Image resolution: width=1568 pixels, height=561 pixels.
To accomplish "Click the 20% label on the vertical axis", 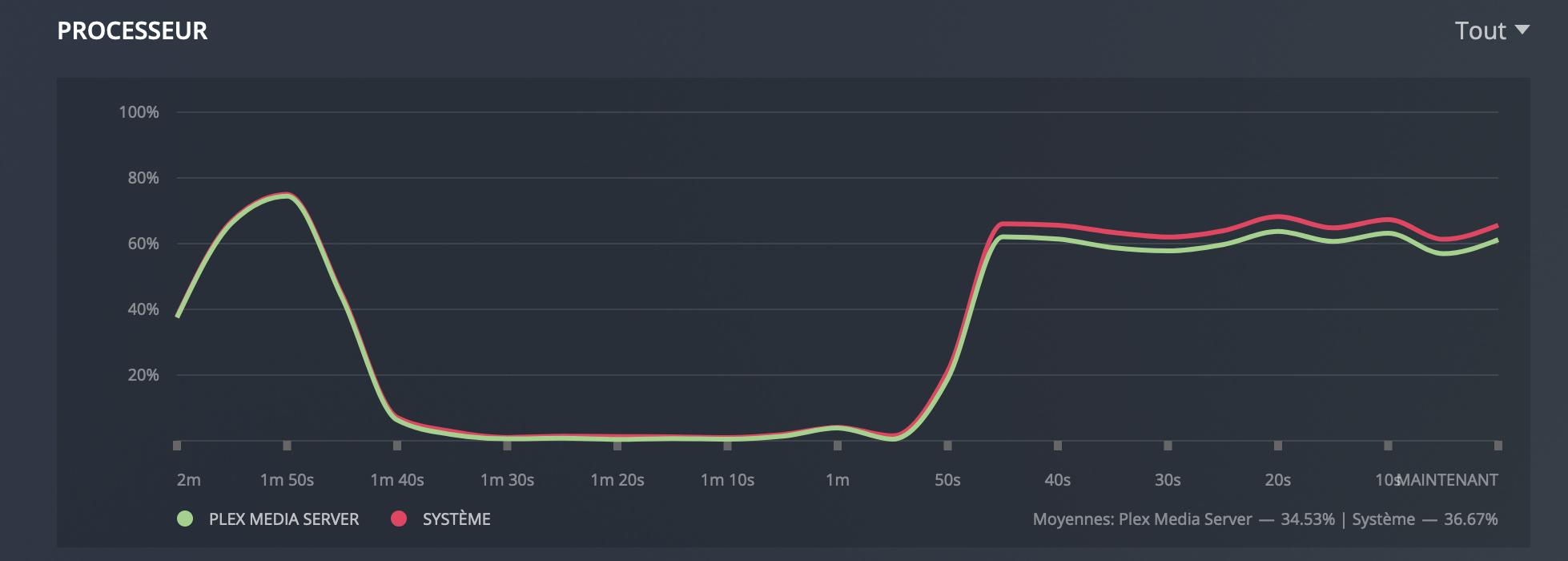I will (x=143, y=375).
